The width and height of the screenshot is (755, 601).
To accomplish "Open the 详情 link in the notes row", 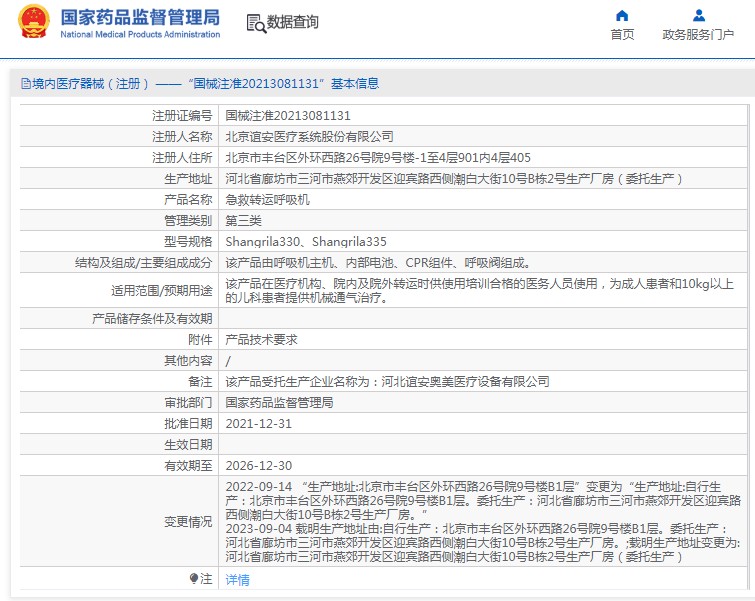I will click(x=237, y=579).
